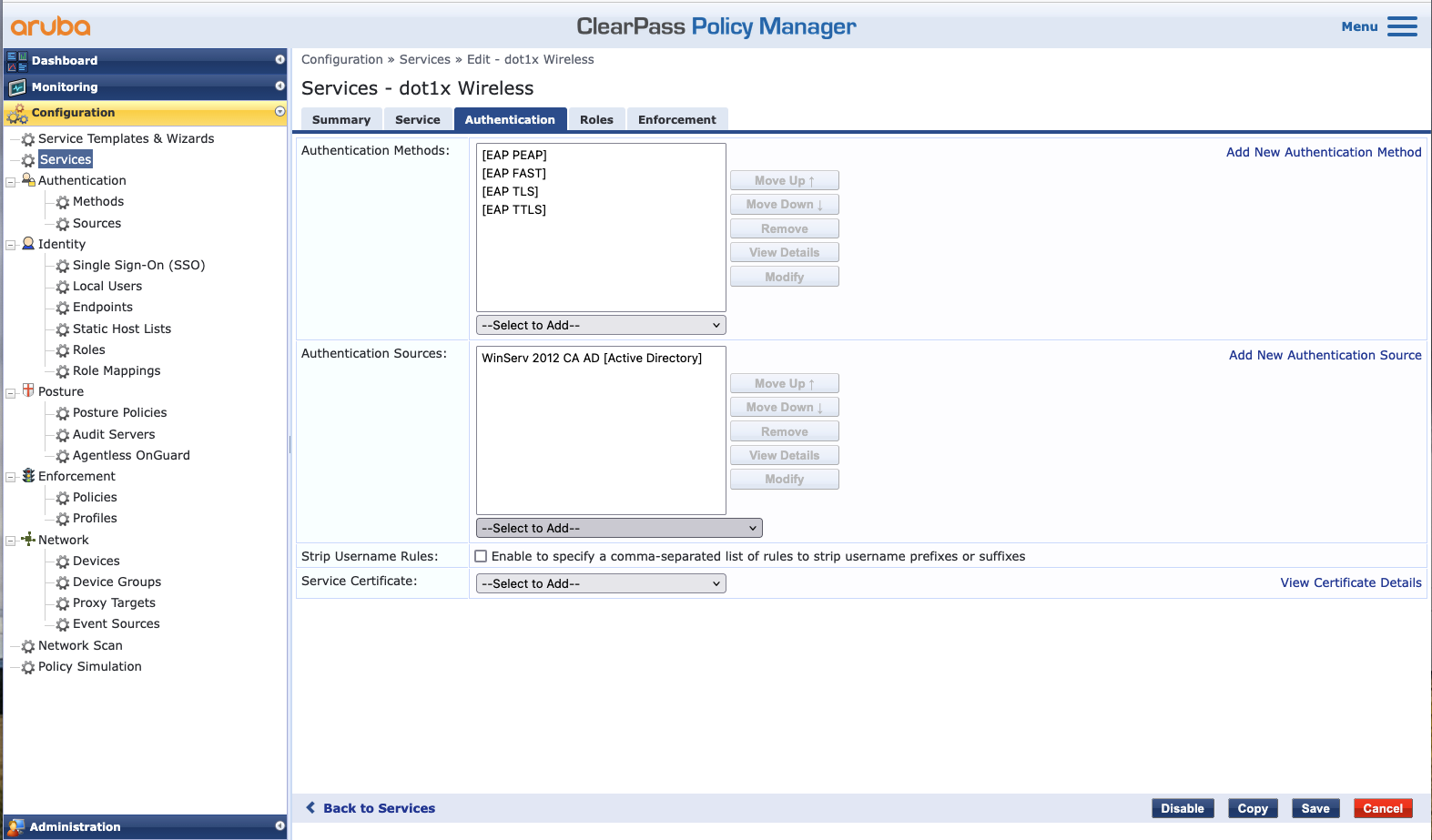Click the Posture tree shield icon
Screen dimensions: 1432x840
[x=28, y=390]
